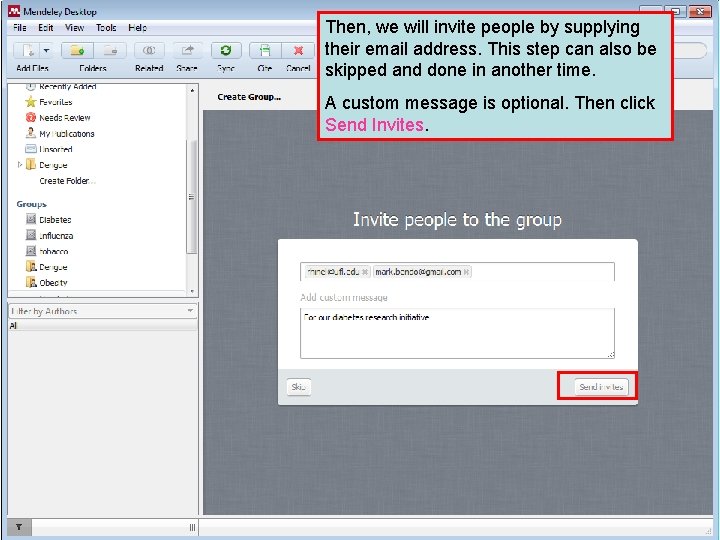Open the Filter by Authors dropdown

tap(103, 311)
